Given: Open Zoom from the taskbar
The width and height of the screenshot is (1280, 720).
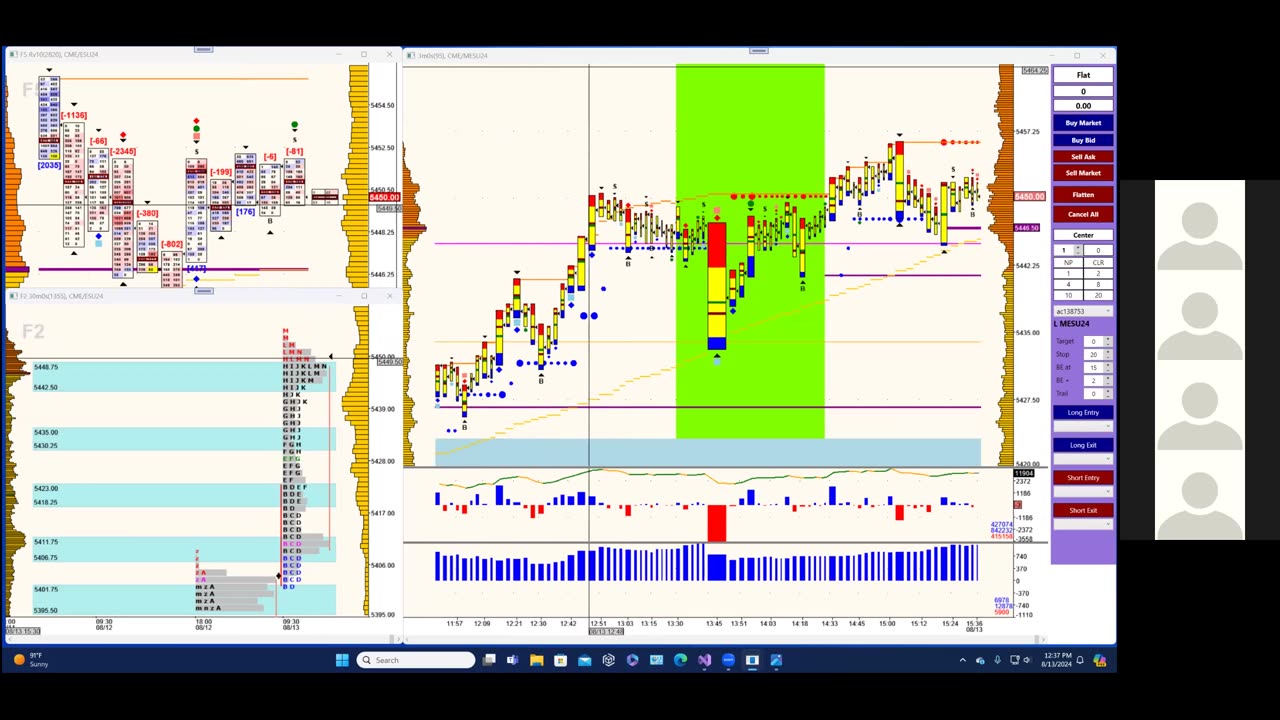Looking at the screenshot, I should tap(728, 660).
